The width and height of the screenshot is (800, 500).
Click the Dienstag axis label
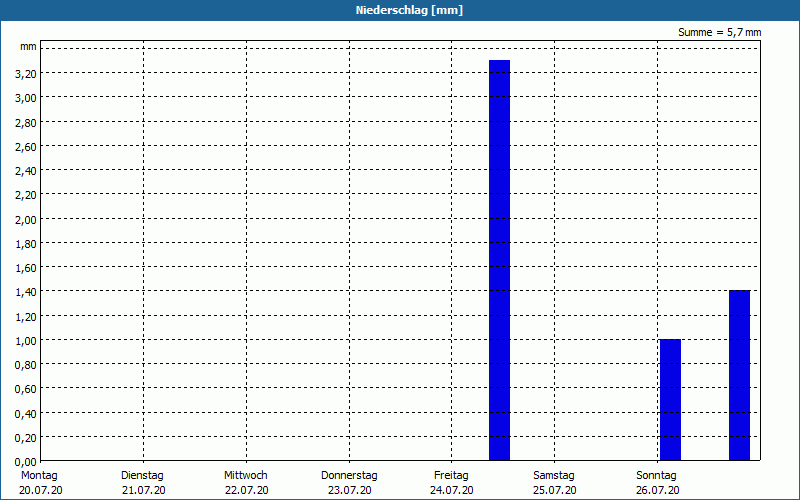142,475
